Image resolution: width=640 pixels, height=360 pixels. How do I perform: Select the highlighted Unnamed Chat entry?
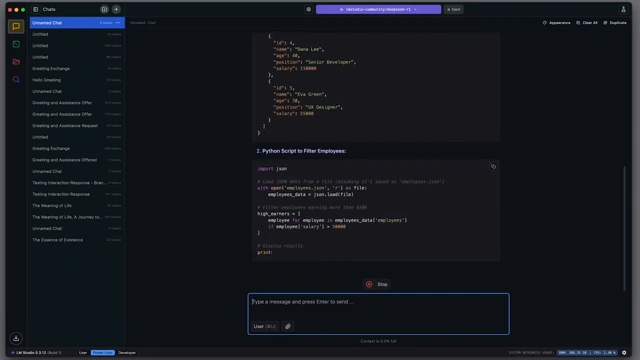[x=77, y=23]
